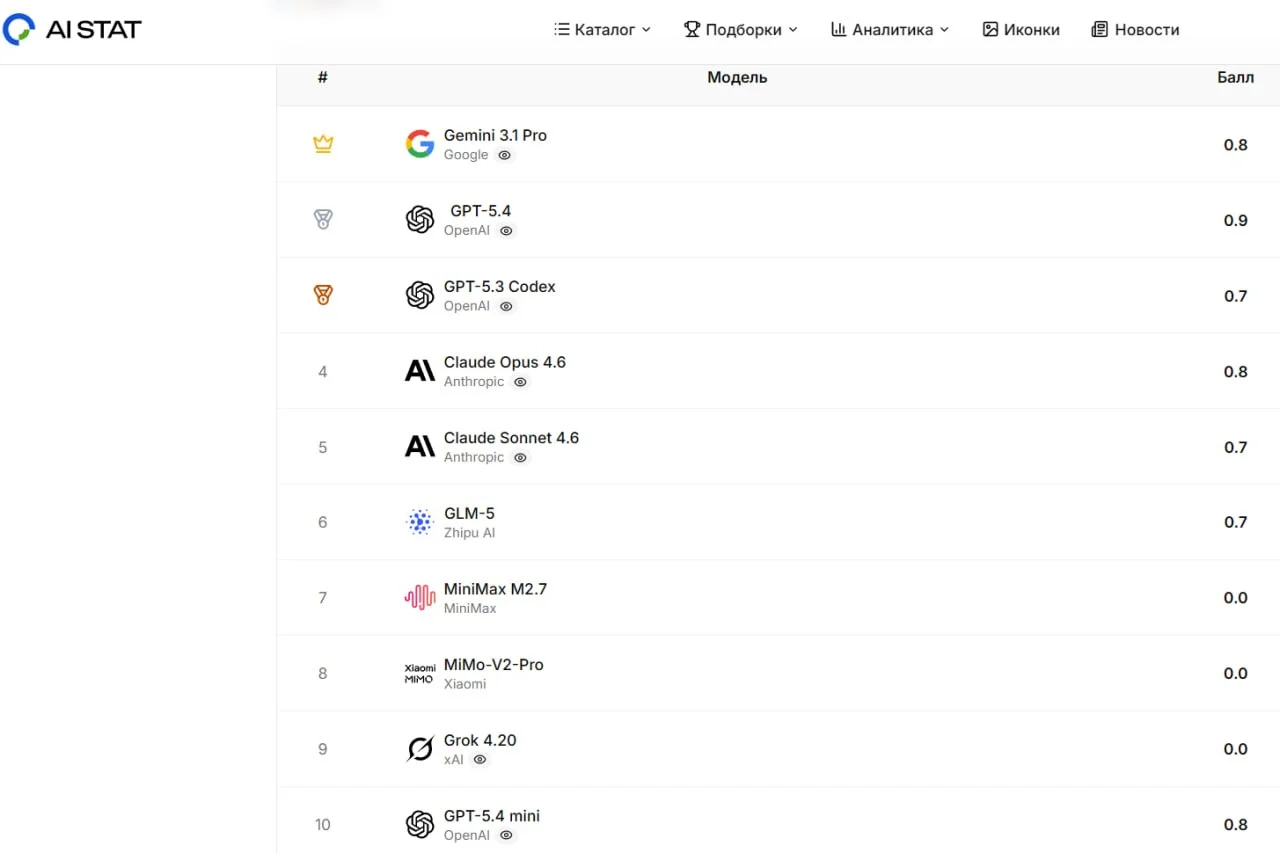The height and width of the screenshot is (853, 1280).
Task: Toggle the eye icon next to xAI
Action: point(480,760)
